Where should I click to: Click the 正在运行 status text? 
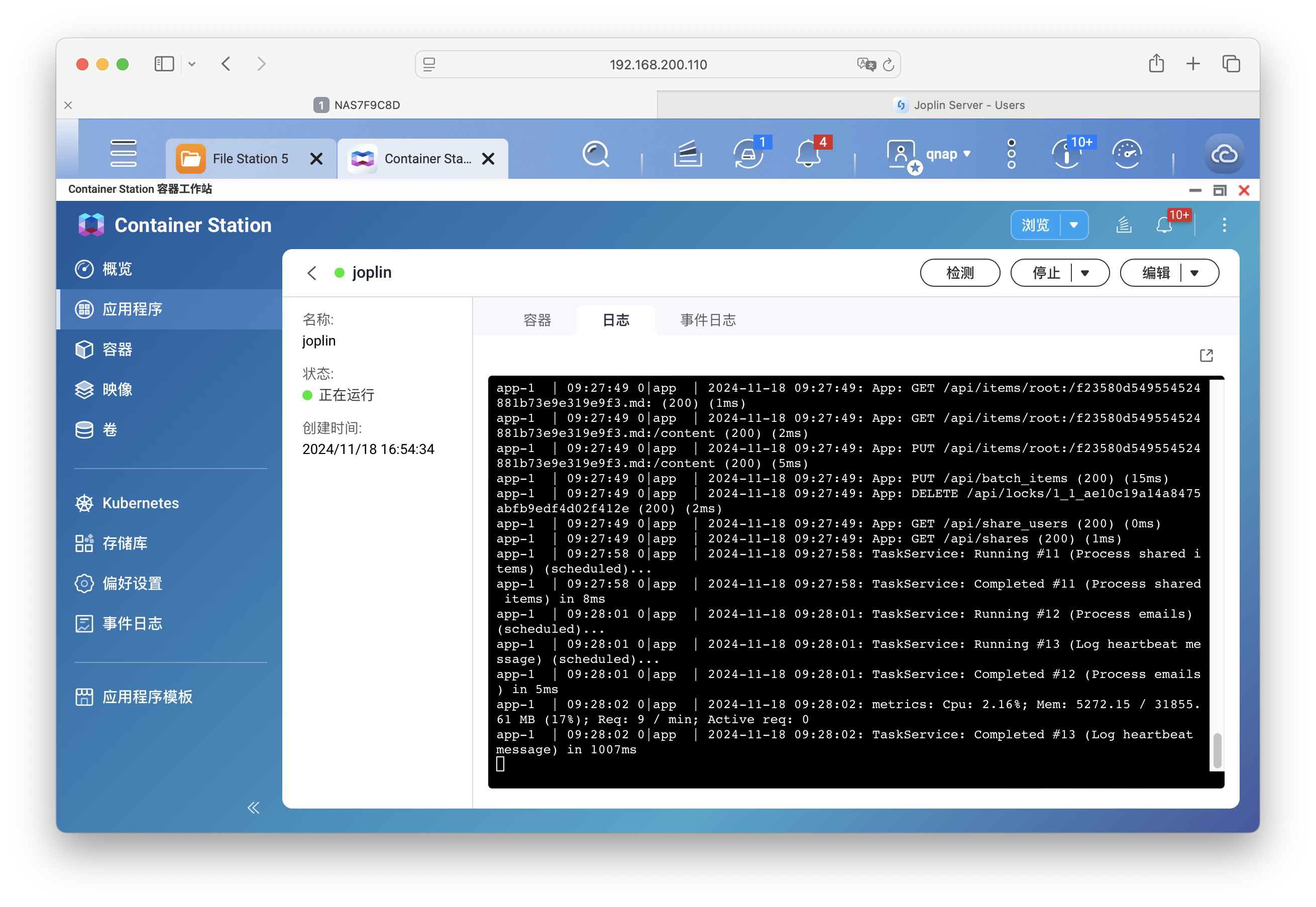click(346, 396)
